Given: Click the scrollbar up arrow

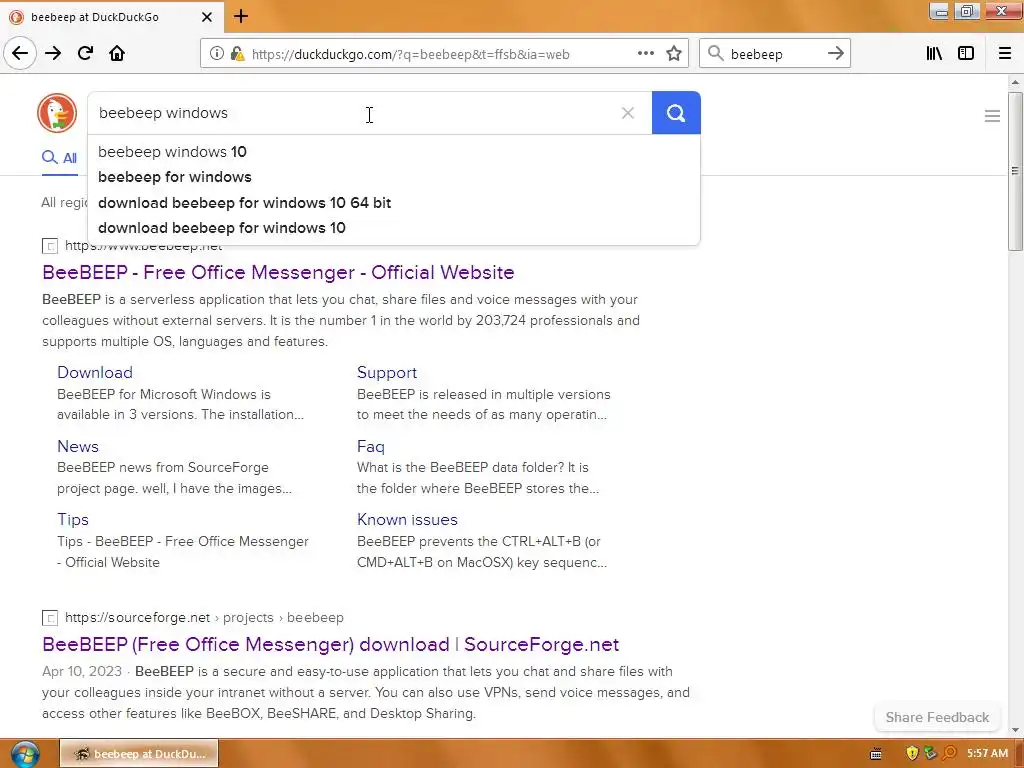Looking at the screenshot, I should (x=1015, y=82).
